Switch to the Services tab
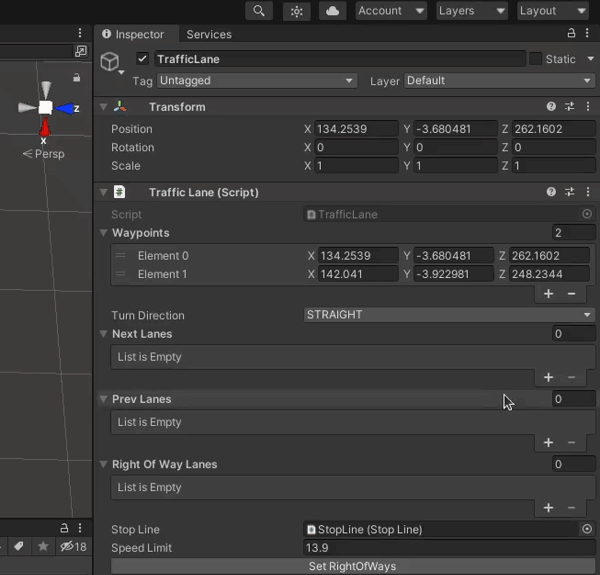600x575 pixels. [x=209, y=34]
